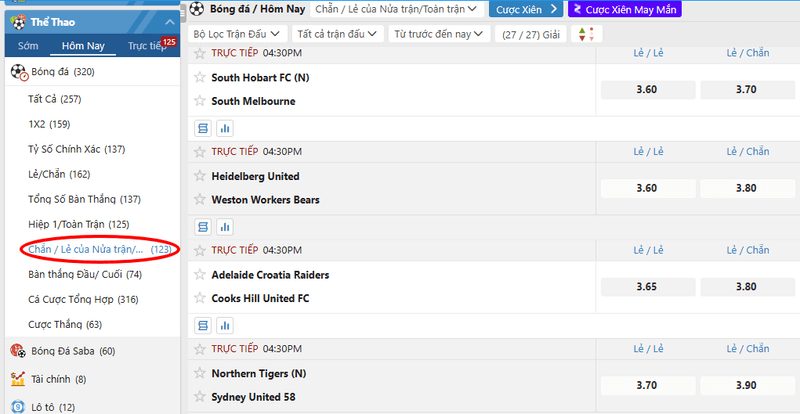Collapse the Thể Thao panel chevron
Viewport: 800px width, 414px height.
170,22
